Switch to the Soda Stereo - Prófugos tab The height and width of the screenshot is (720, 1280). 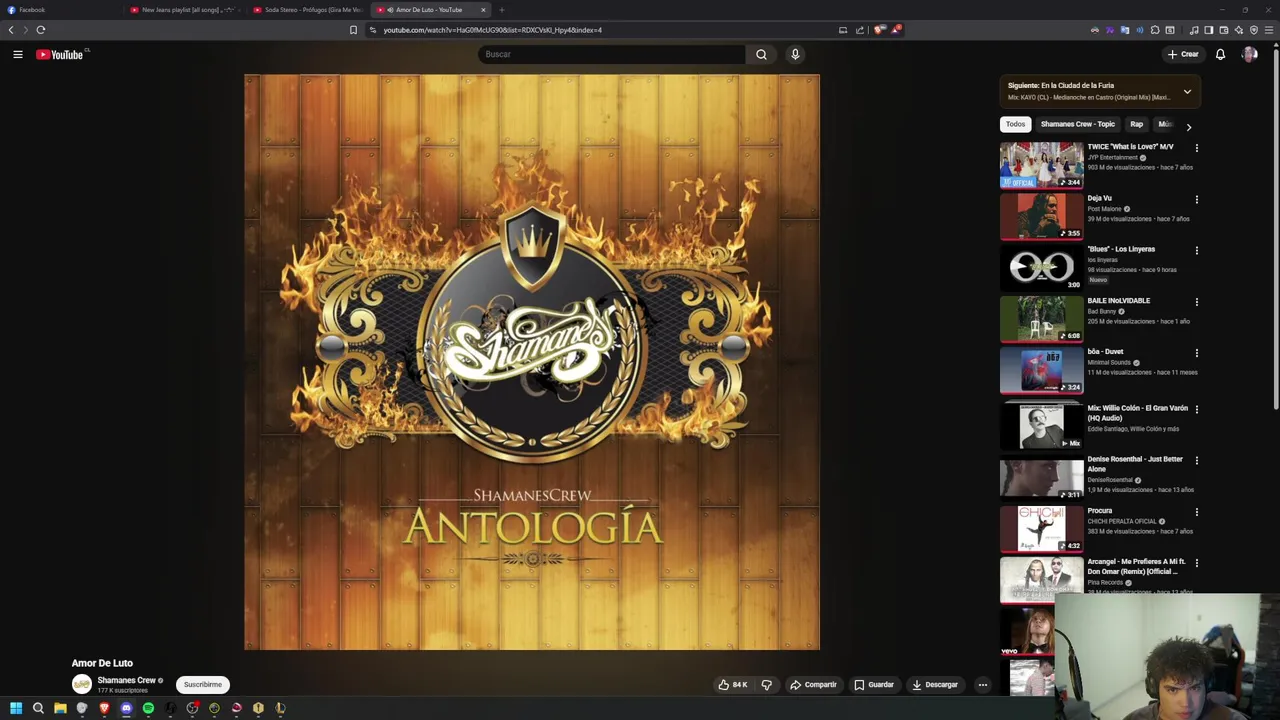(308, 10)
